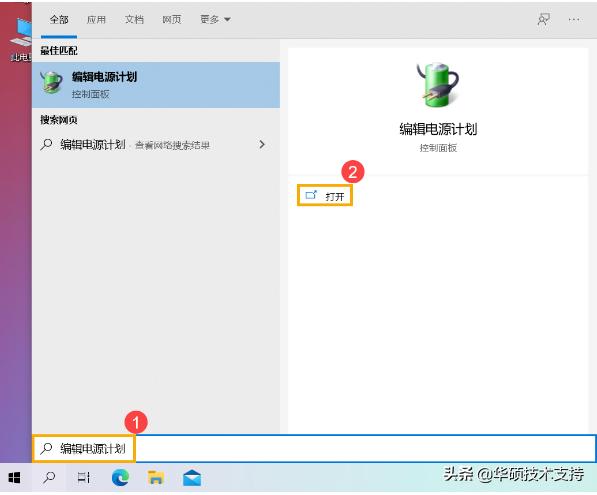The height and width of the screenshot is (495, 597).
Task: Open the feedback icon in search header
Action: point(544,19)
